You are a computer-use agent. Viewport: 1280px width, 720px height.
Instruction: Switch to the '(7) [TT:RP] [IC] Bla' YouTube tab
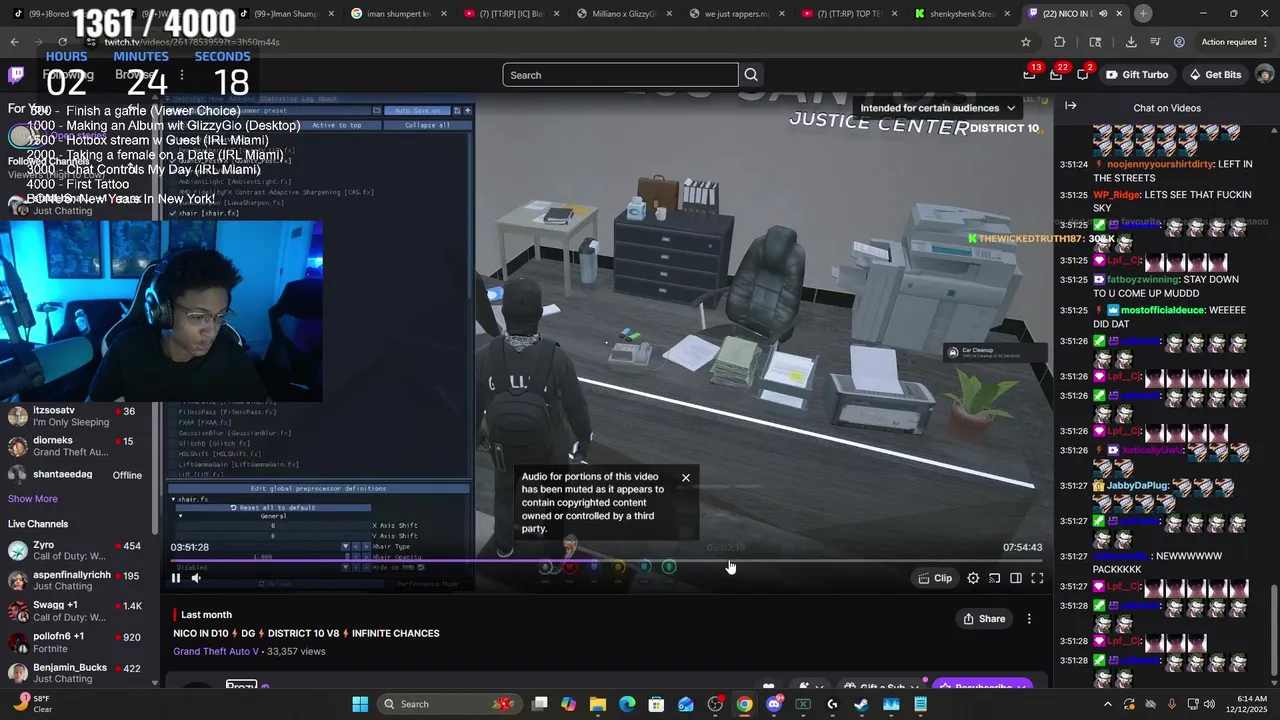pyautogui.click(x=509, y=14)
